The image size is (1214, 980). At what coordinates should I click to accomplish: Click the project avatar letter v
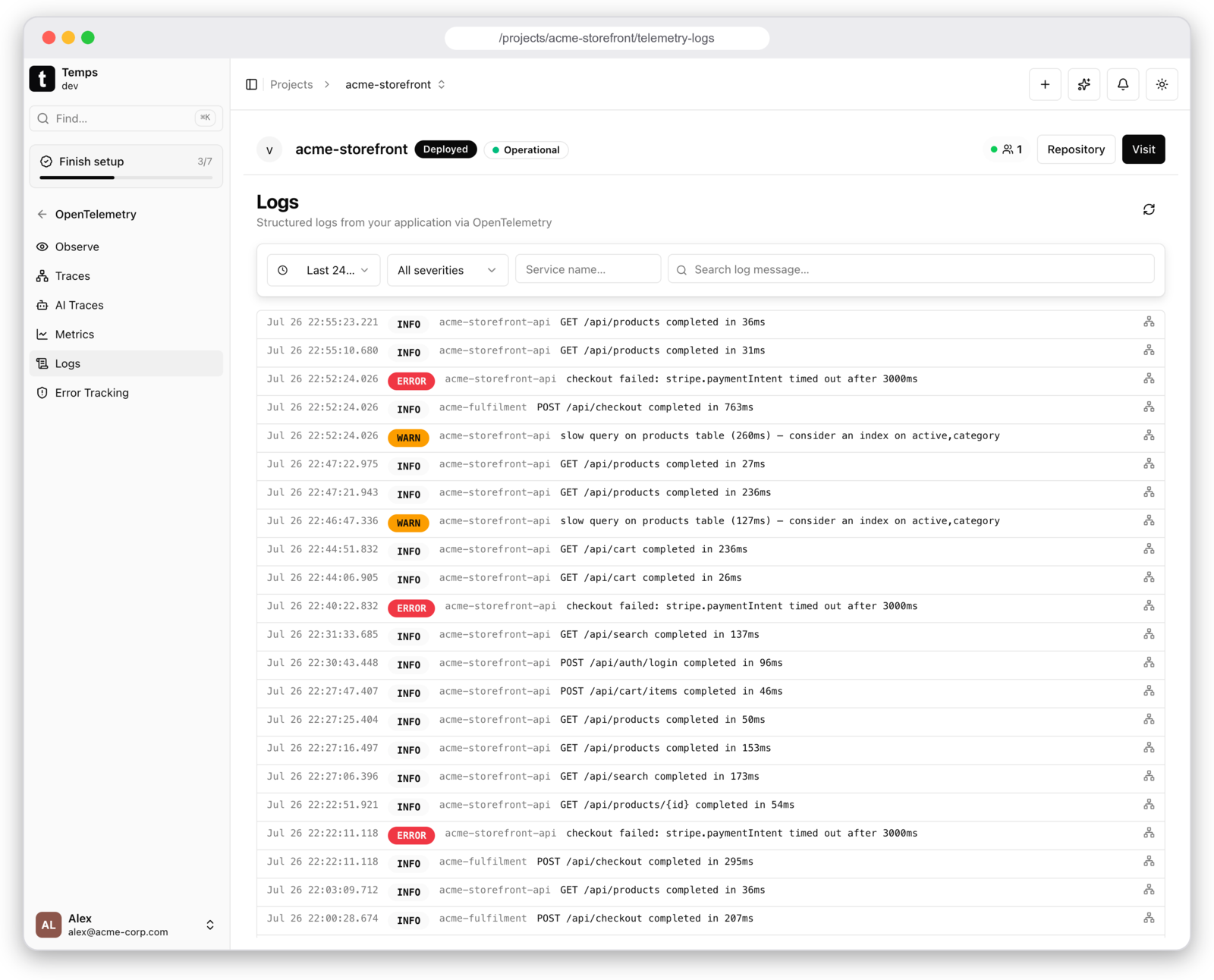pyautogui.click(x=269, y=149)
